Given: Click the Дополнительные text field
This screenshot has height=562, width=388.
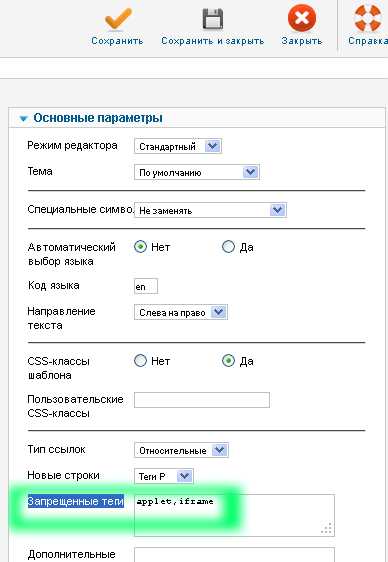Looking at the screenshot, I should coord(234,554).
